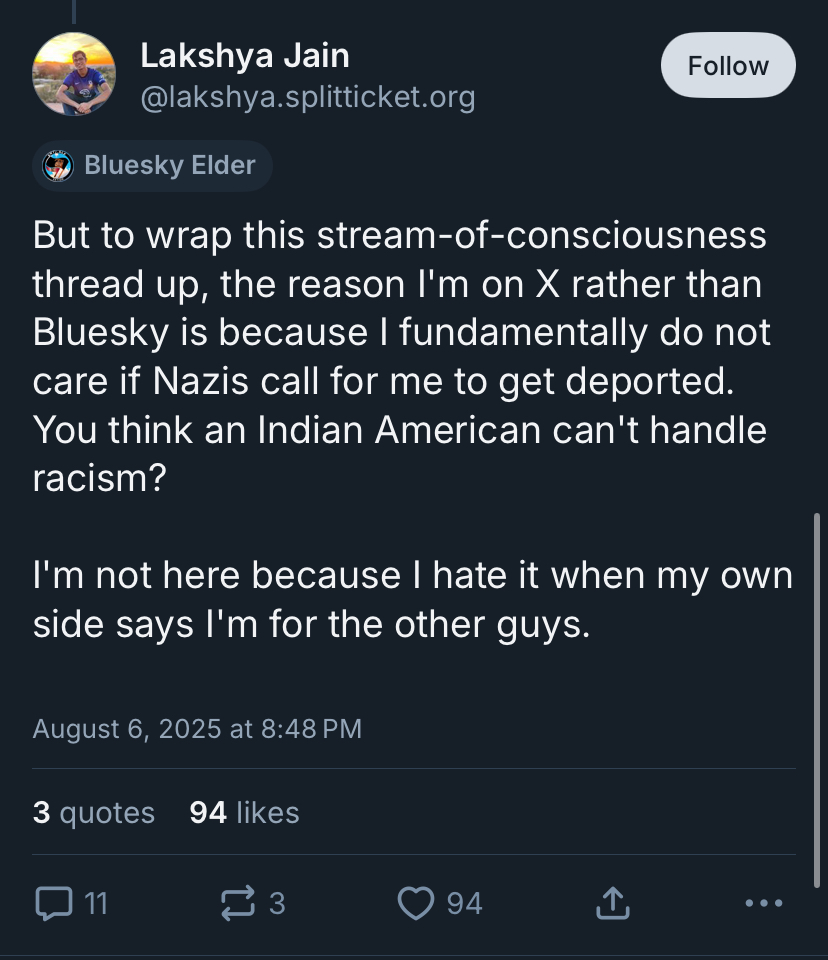Open the @lakshya.splitticket.org handle link

(307, 98)
